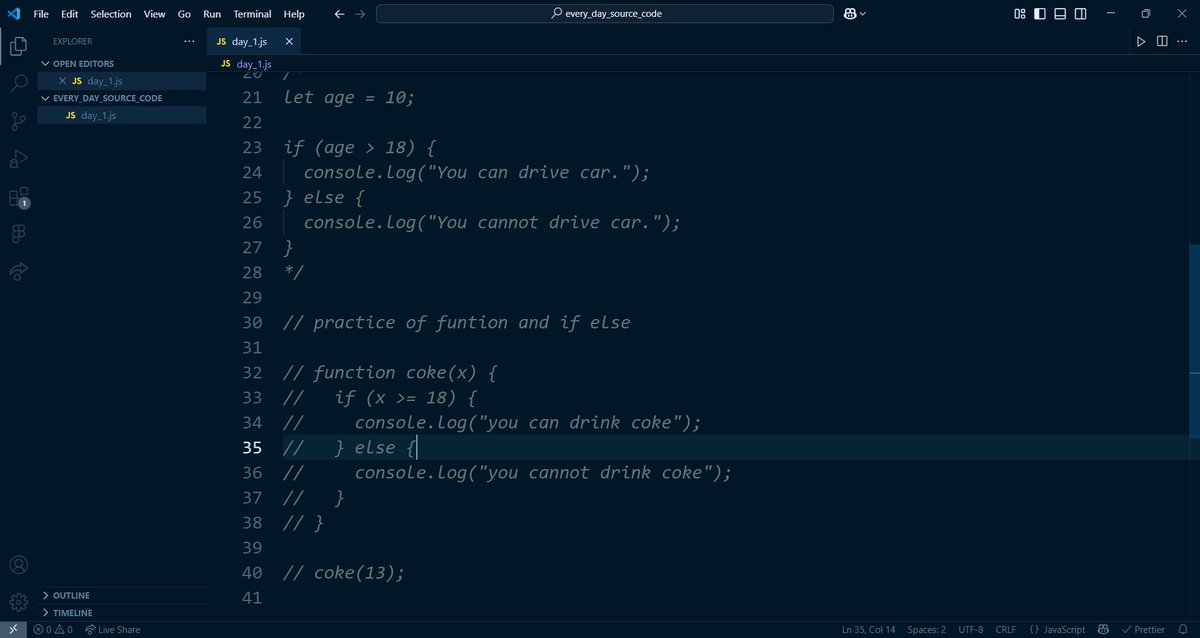The width and height of the screenshot is (1200, 638).
Task: Change indentation via Spaces: 2
Action: click(x=926, y=629)
